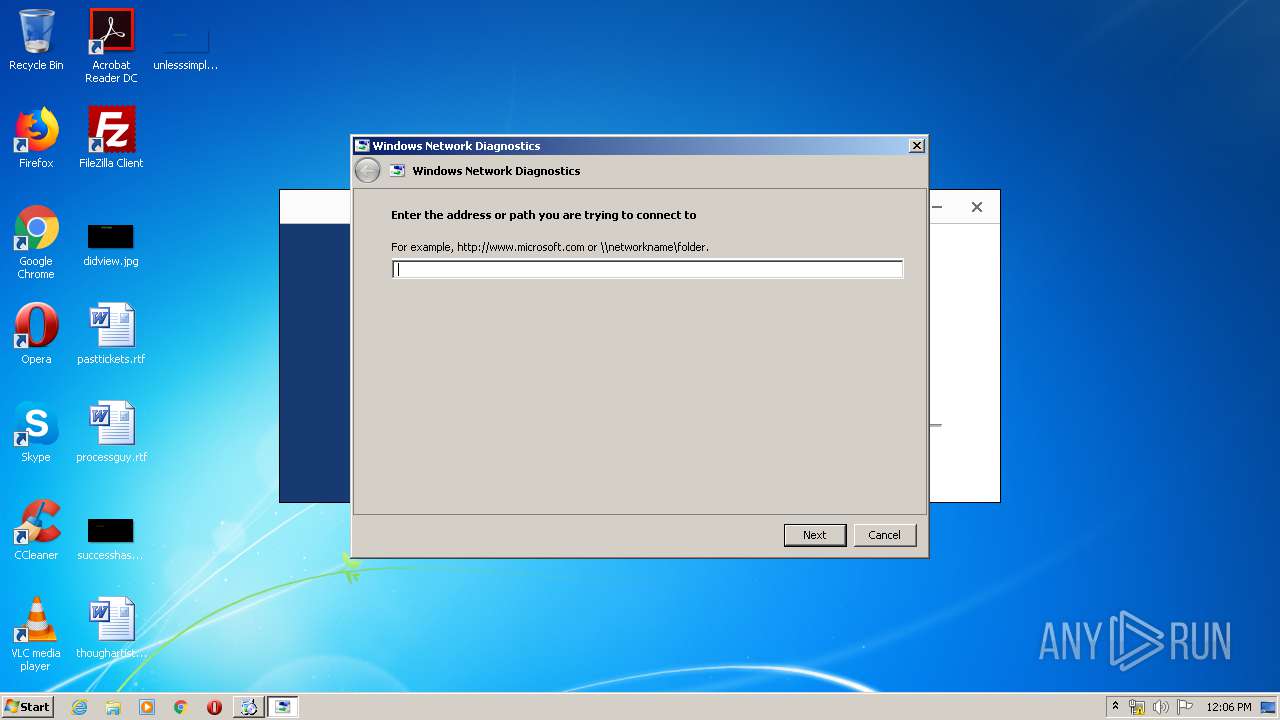Open Skype desktop shortcut
This screenshot has height=720, width=1280.
pos(36,432)
